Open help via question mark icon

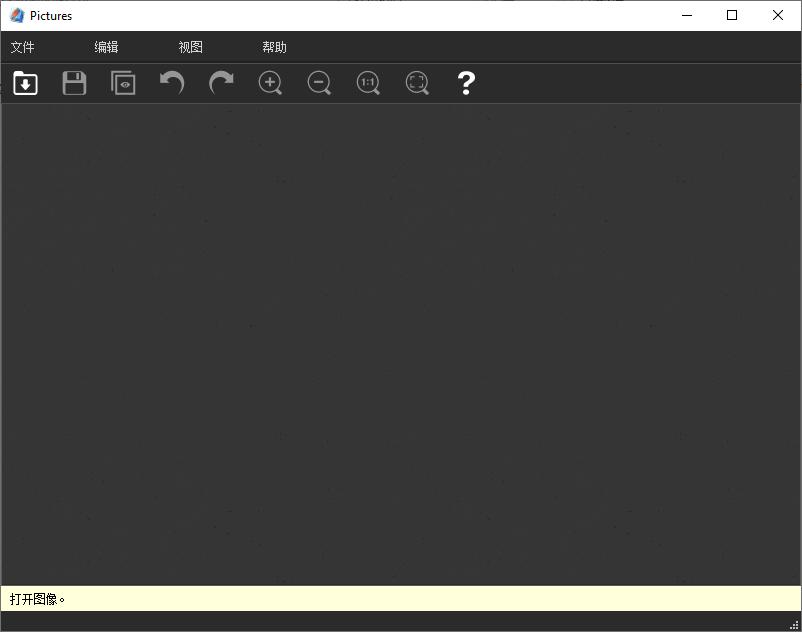click(x=466, y=83)
